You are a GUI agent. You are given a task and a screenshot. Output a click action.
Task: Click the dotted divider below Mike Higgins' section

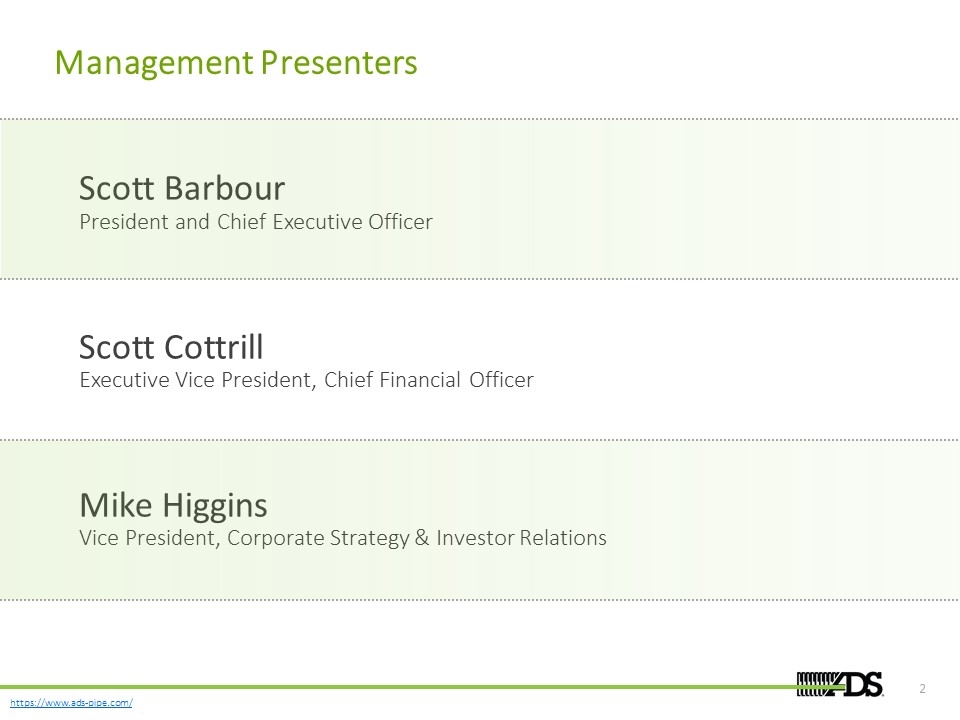pyautogui.click(x=480, y=600)
